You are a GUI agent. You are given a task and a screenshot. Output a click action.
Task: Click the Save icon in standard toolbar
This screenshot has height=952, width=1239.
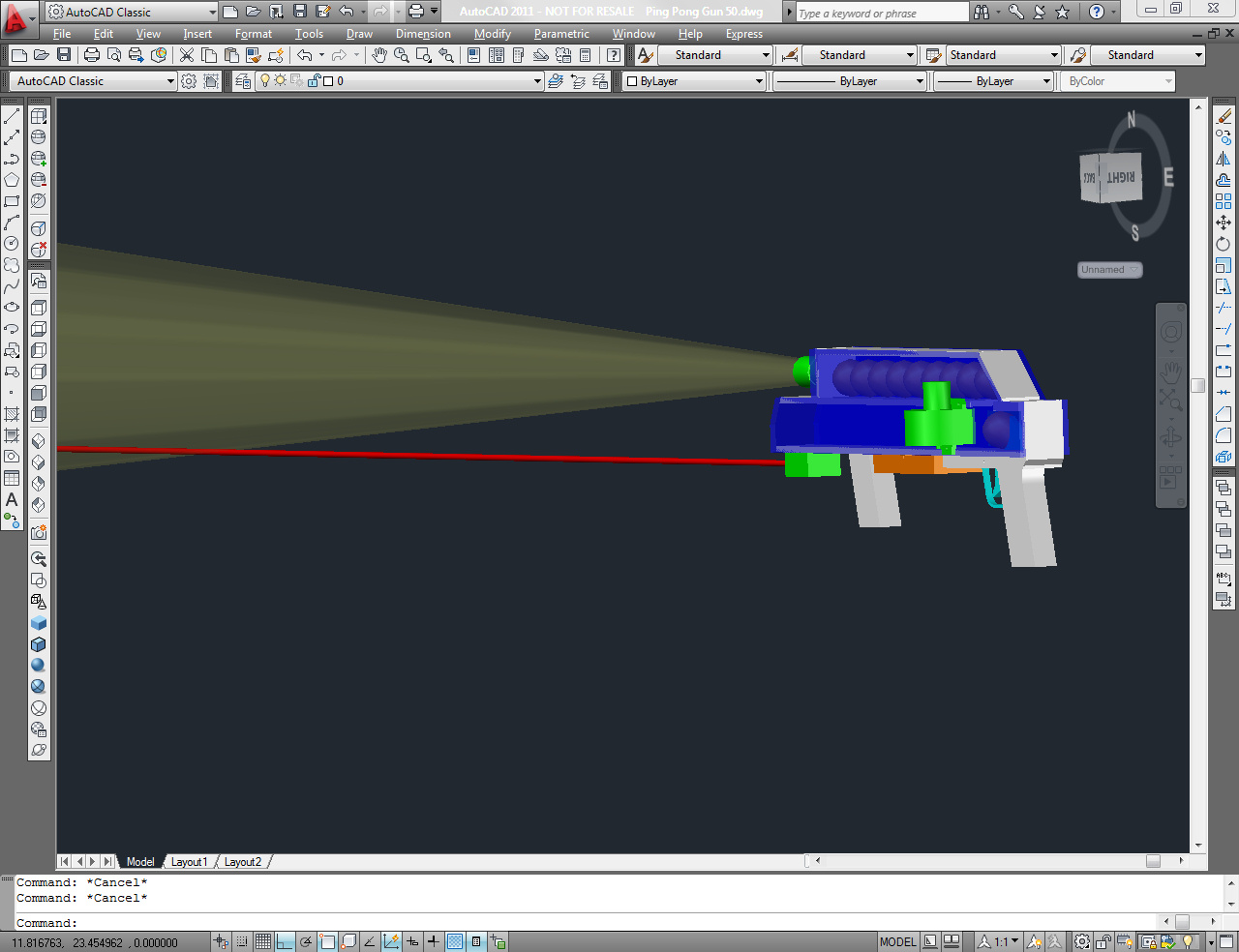click(64, 55)
